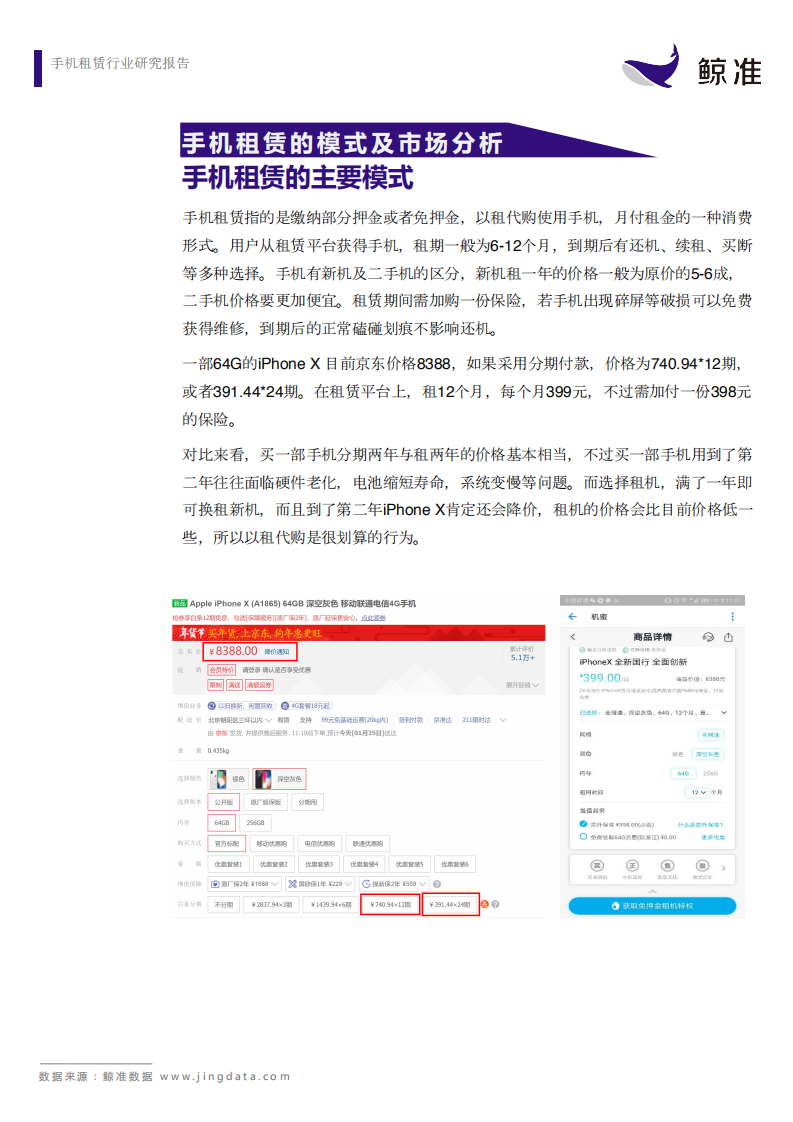This screenshot has width=793, height=1122.
Task: Select the 深空灰色 color option on JD page
Action: (x=279, y=779)
